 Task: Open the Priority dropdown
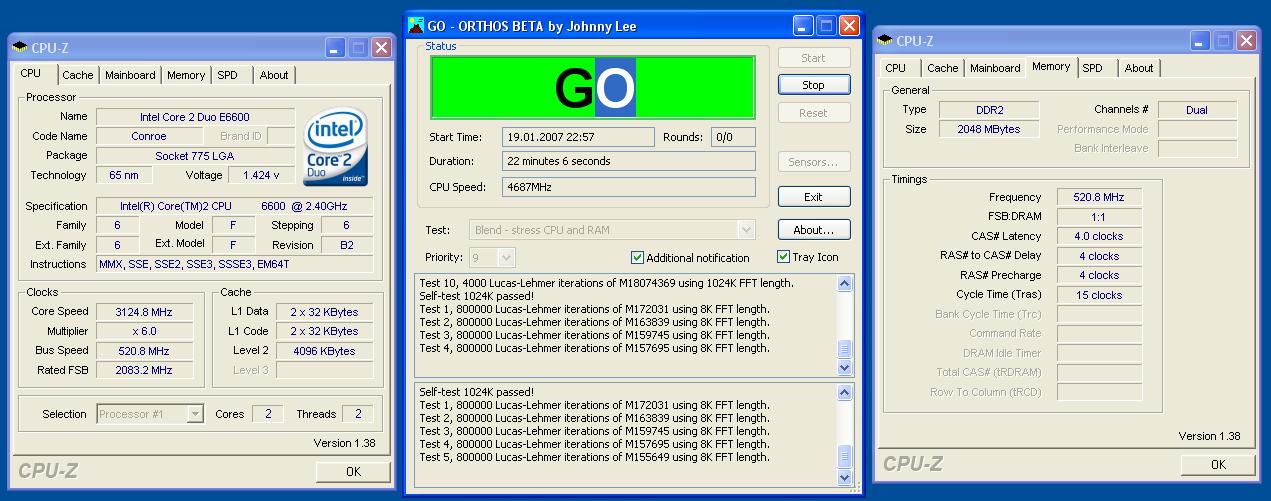pos(506,257)
